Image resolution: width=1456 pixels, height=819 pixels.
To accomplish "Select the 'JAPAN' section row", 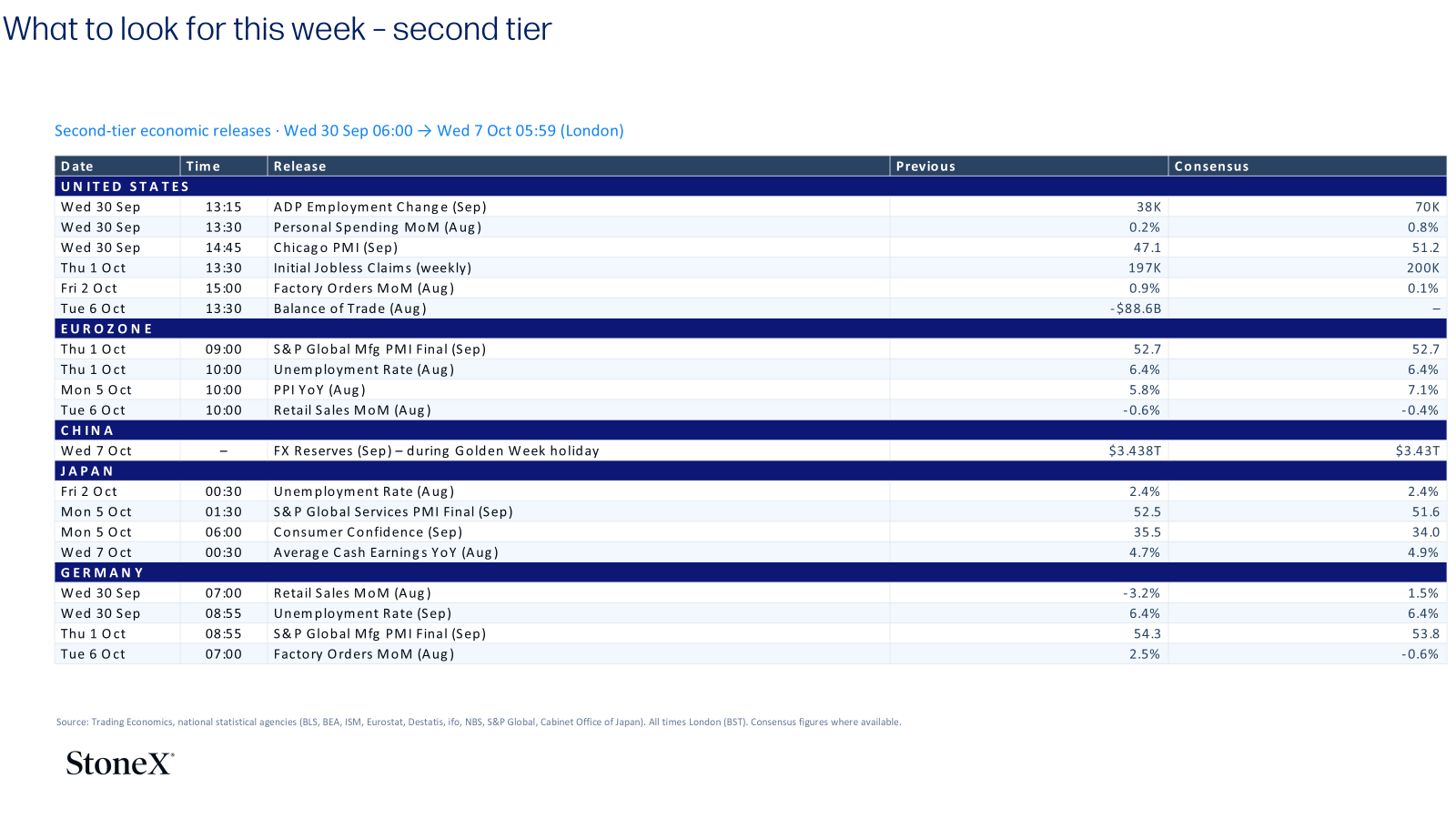I will [x=751, y=471].
